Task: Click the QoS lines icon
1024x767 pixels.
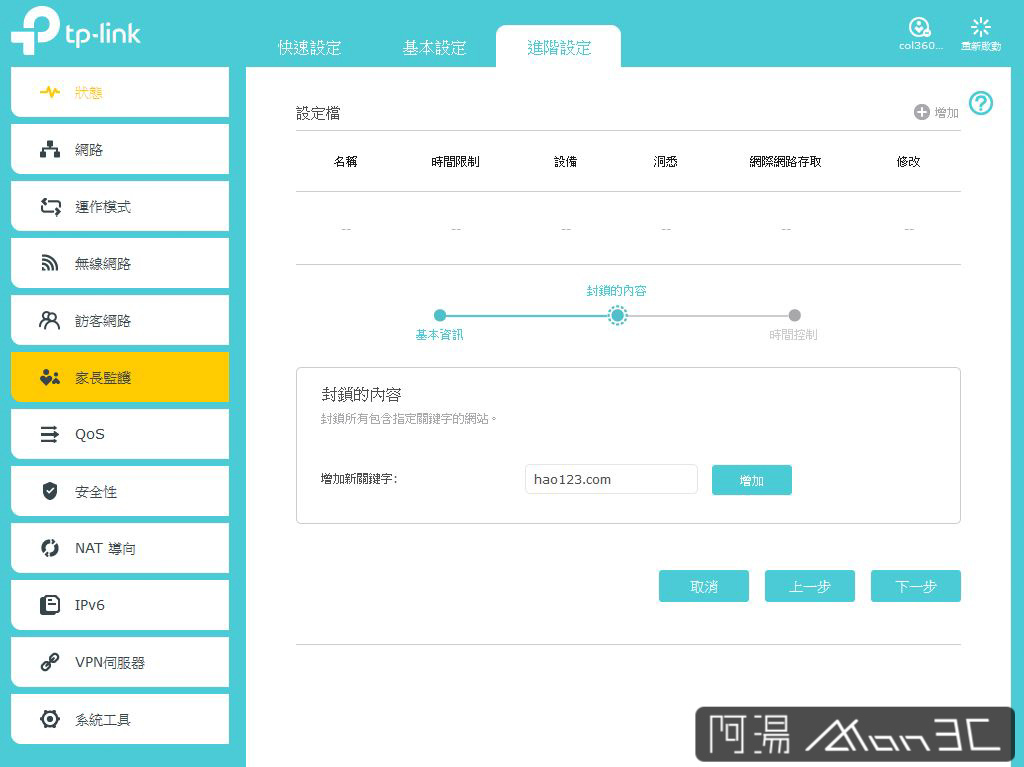Action: point(50,434)
